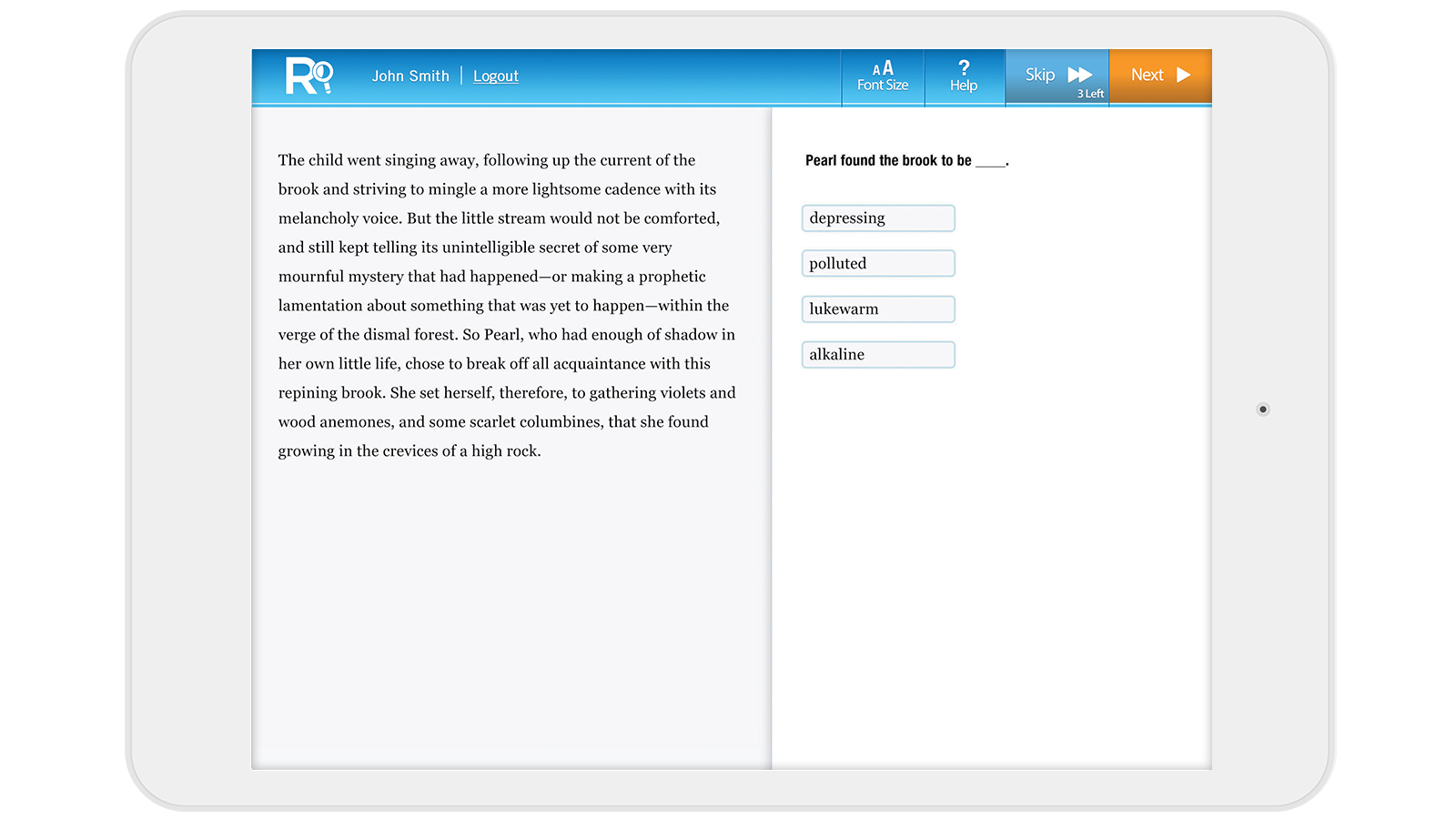Image resolution: width=1456 pixels, height=819 pixels.
Task: Open the Font Size adjustment tool
Action: click(882, 76)
